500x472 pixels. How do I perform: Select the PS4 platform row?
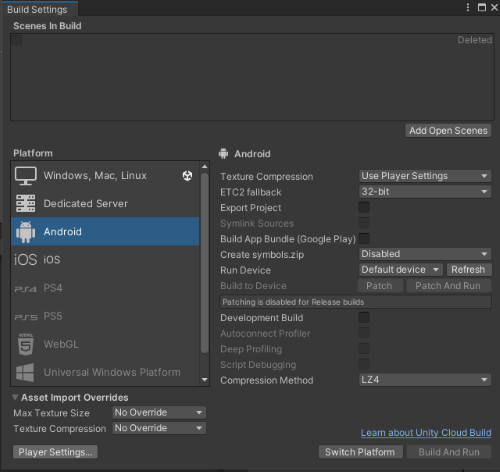pos(105,288)
